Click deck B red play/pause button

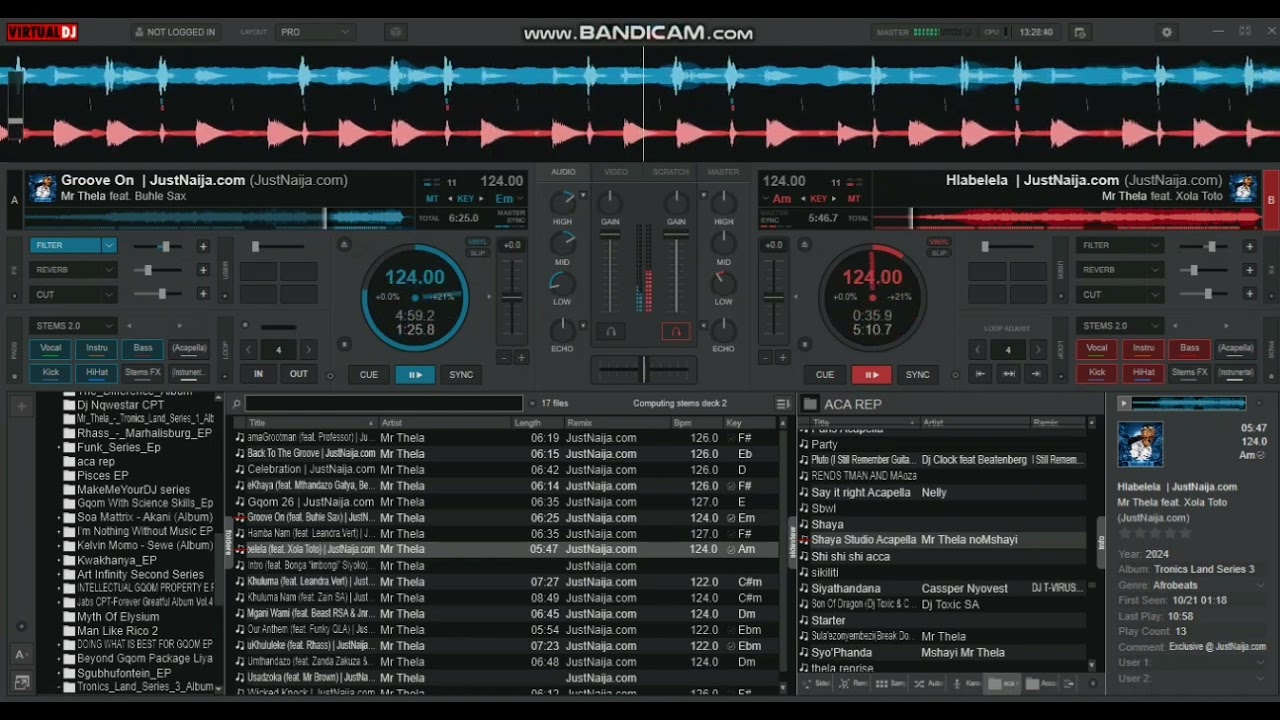pos(871,374)
